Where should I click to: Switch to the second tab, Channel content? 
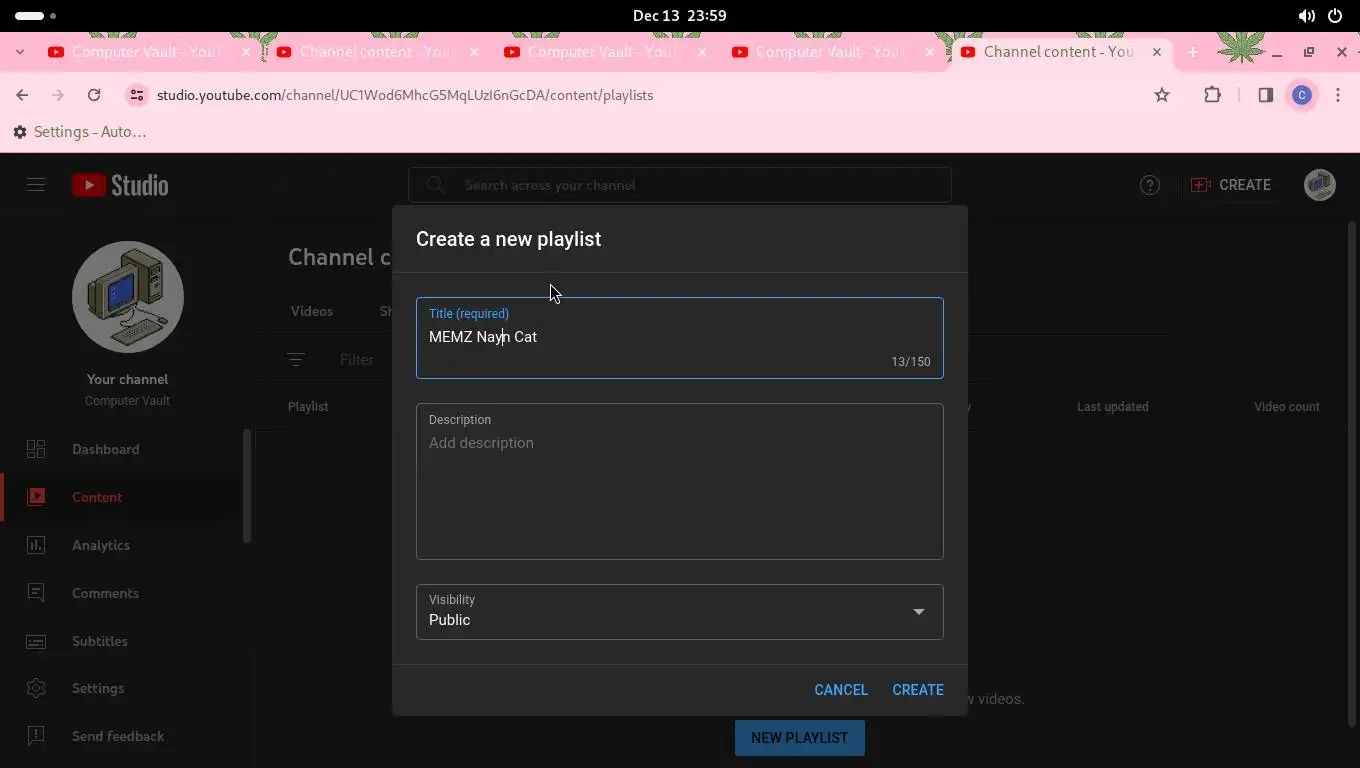[376, 52]
